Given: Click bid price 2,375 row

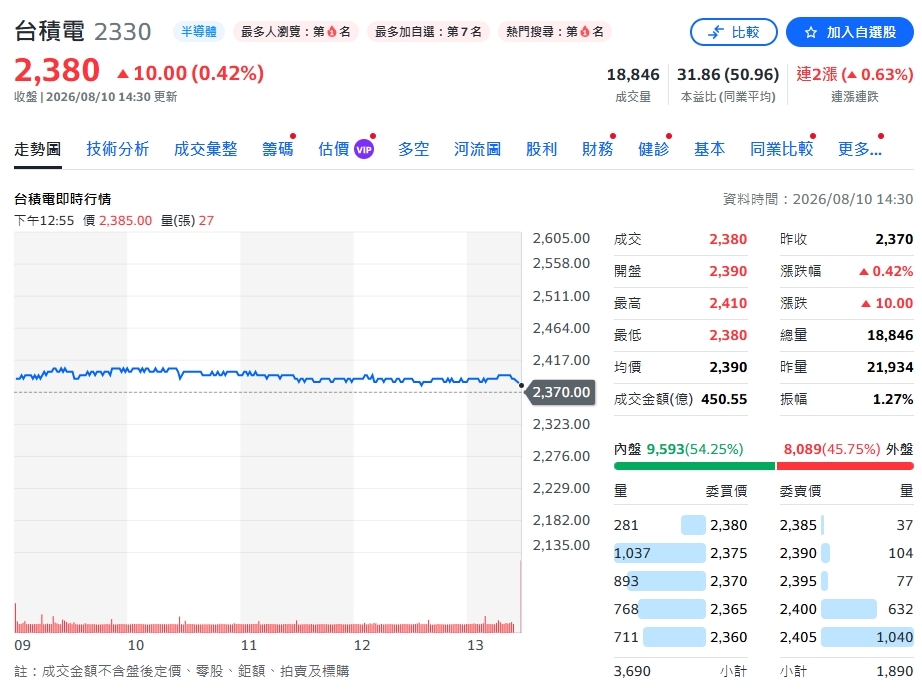Looking at the screenshot, I should (x=680, y=553).
